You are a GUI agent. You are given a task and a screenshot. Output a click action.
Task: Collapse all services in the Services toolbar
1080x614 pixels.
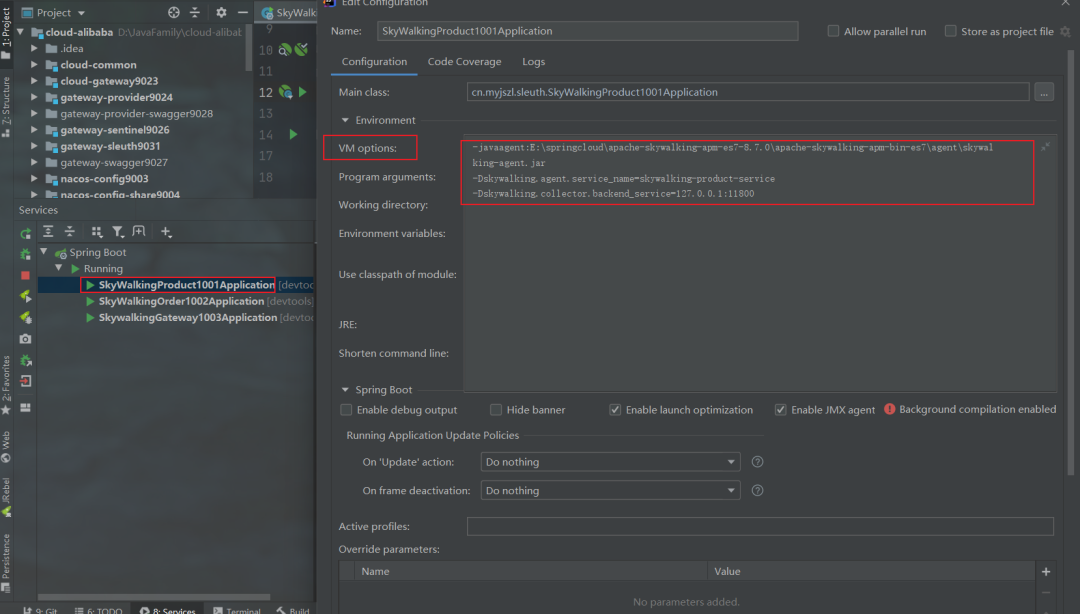pyautogui.click(x=70, y=232)
